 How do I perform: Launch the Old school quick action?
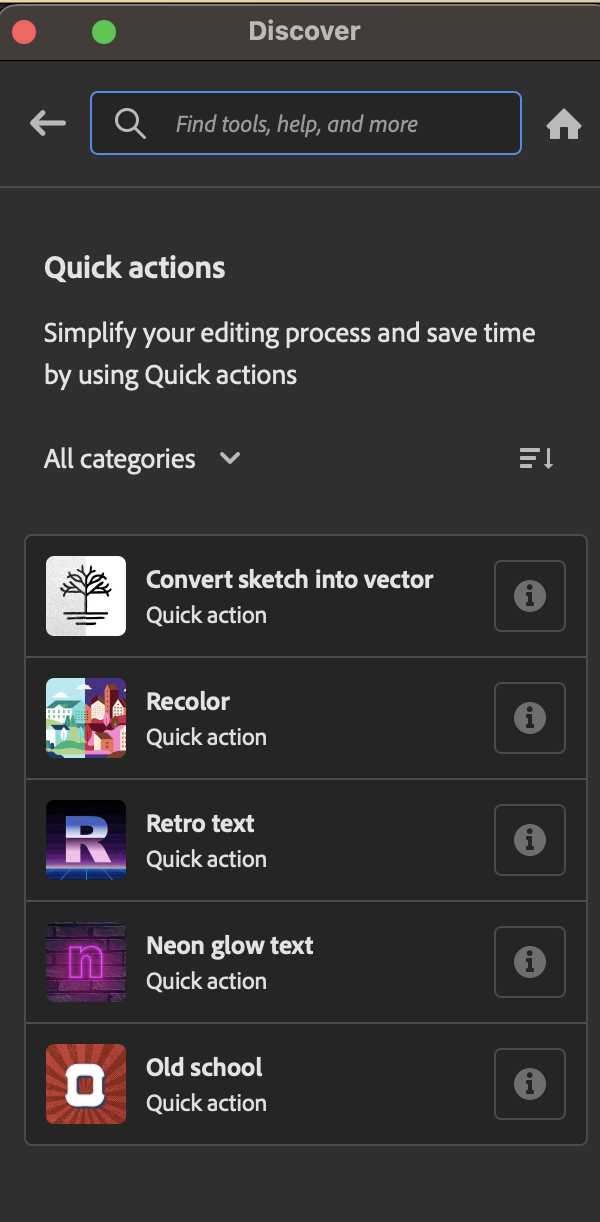tap(205, 1068)
